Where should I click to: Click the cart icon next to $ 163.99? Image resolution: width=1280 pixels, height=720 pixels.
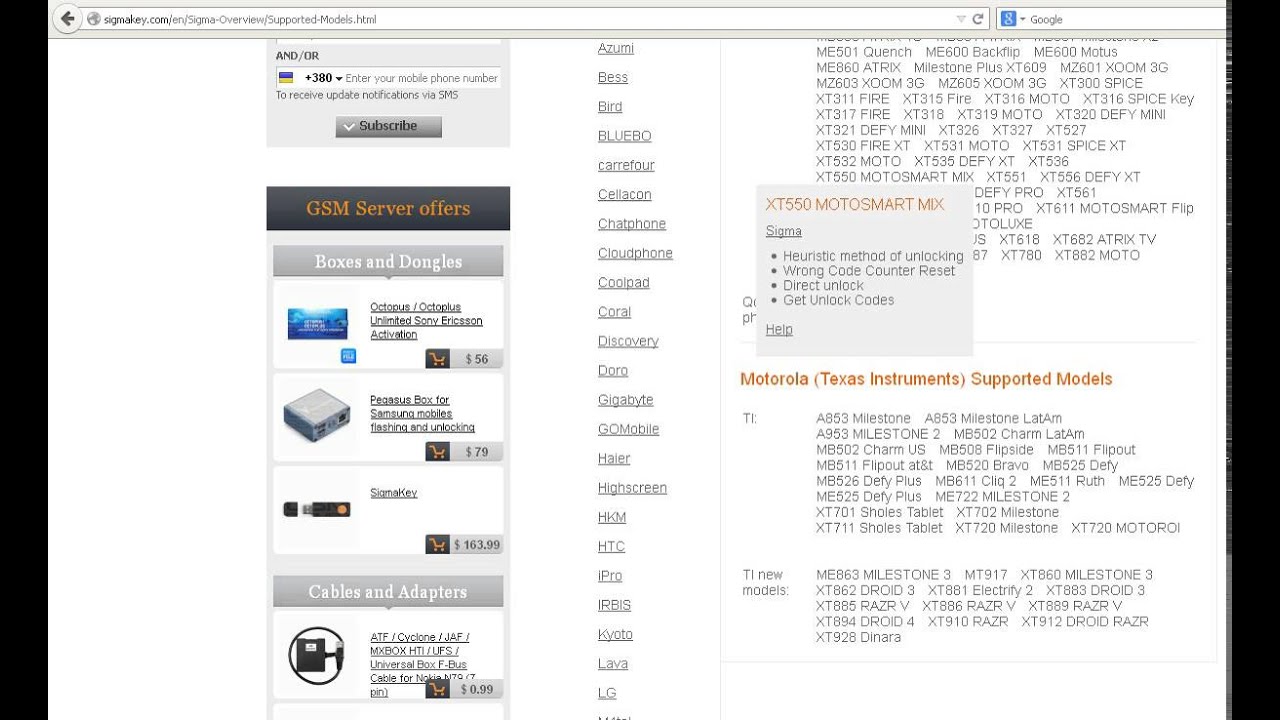tap(437, 545)
